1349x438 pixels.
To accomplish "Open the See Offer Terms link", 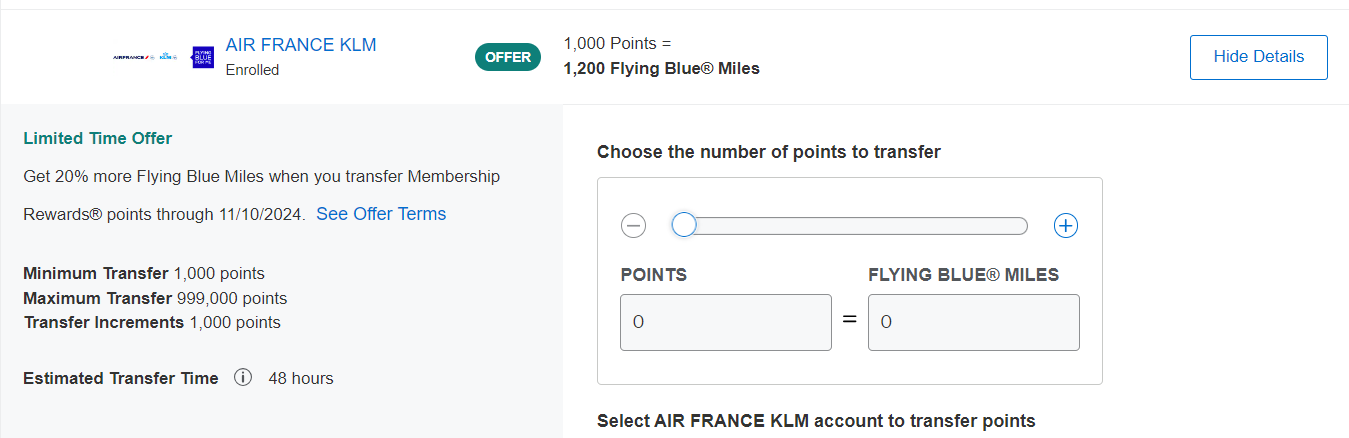I will [381, 214].
